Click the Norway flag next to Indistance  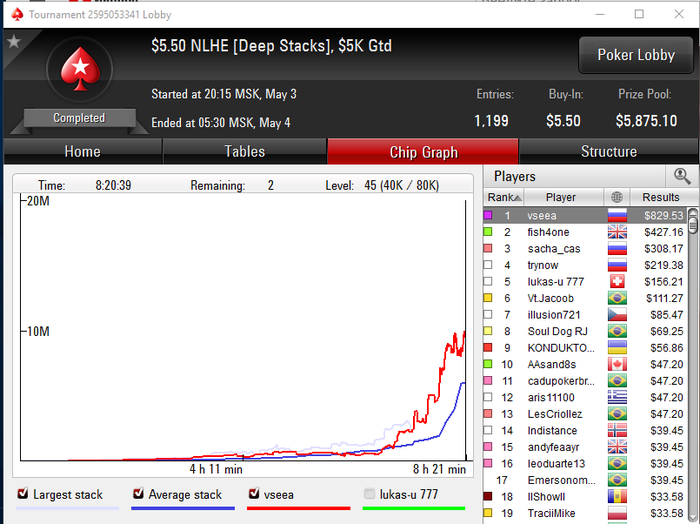pyautogui.click(x=617, y=430)
